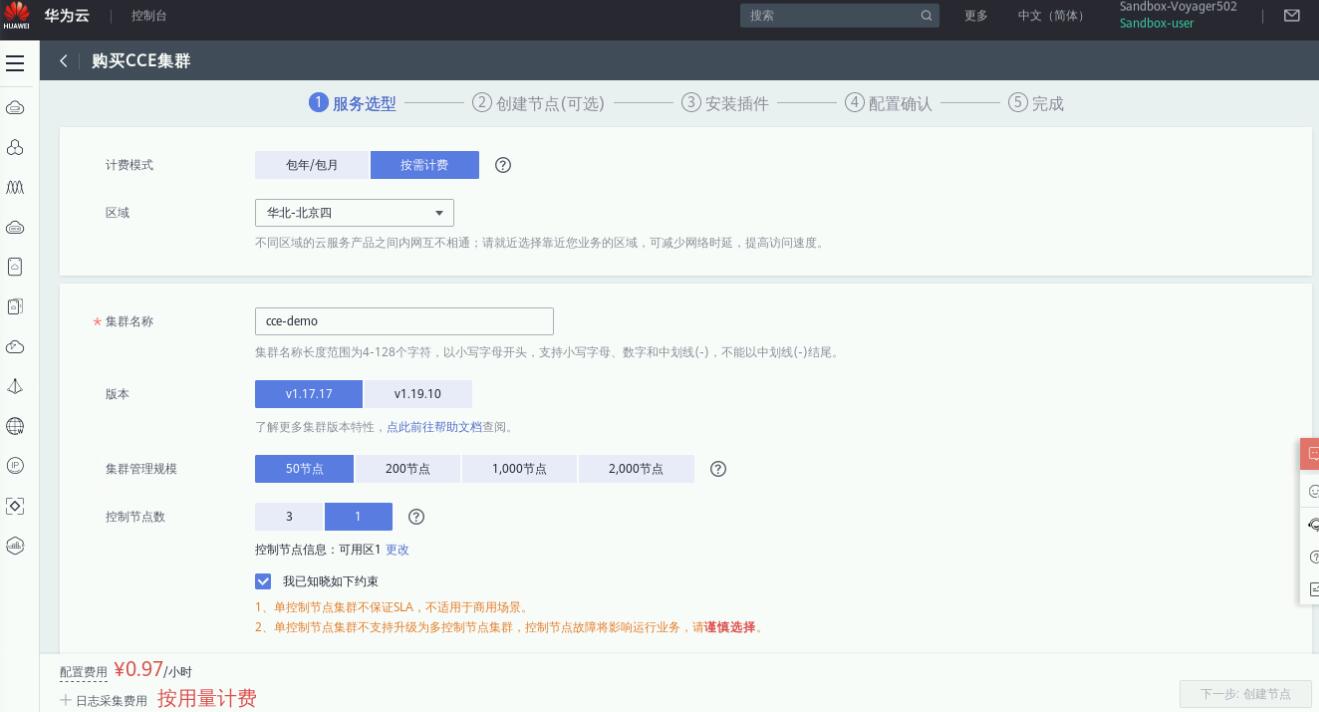The width and height of the screenshot is (1319, 712).
Task: Open the rounded-square cloud storage sidebar icon
Action: [x=15, y=266]
